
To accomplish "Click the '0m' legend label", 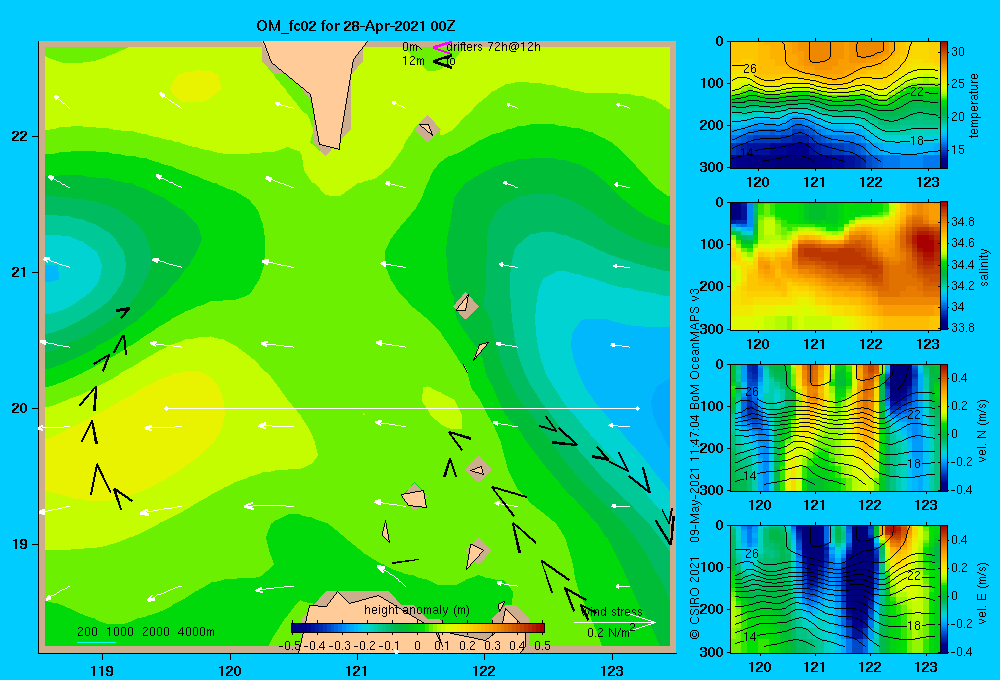I will point(411,47).
